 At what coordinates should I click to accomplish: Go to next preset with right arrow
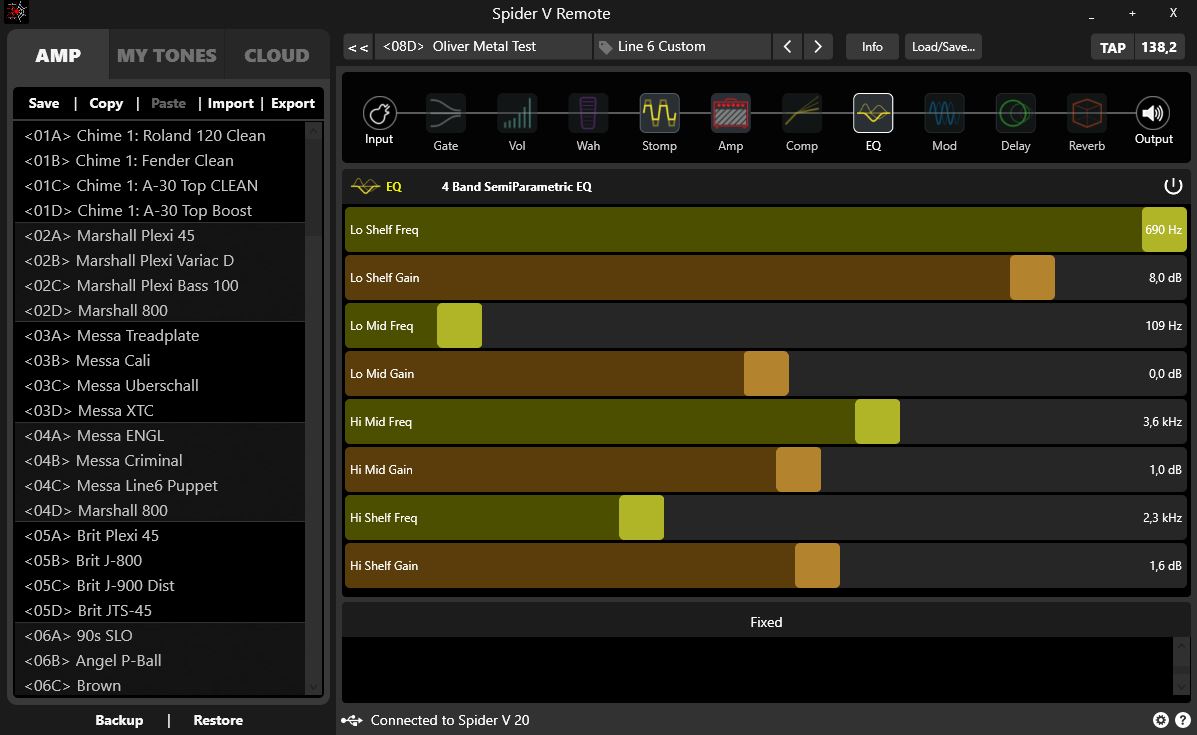pos(818,47)
